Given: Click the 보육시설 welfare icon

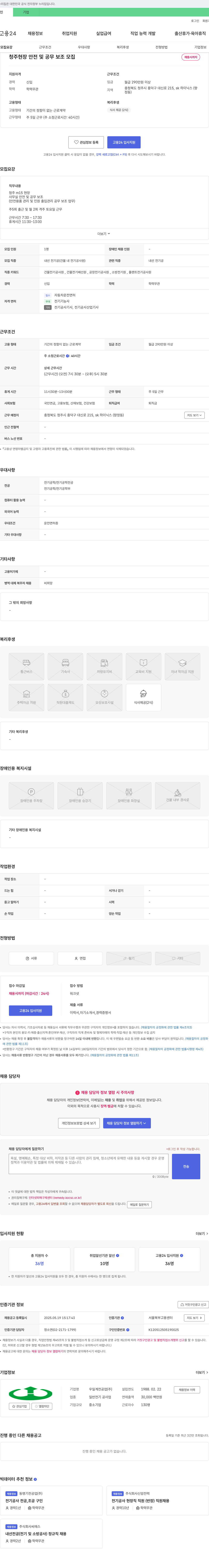Looking at the screenshot, I should pyautogui.click(x=104, y=698).
